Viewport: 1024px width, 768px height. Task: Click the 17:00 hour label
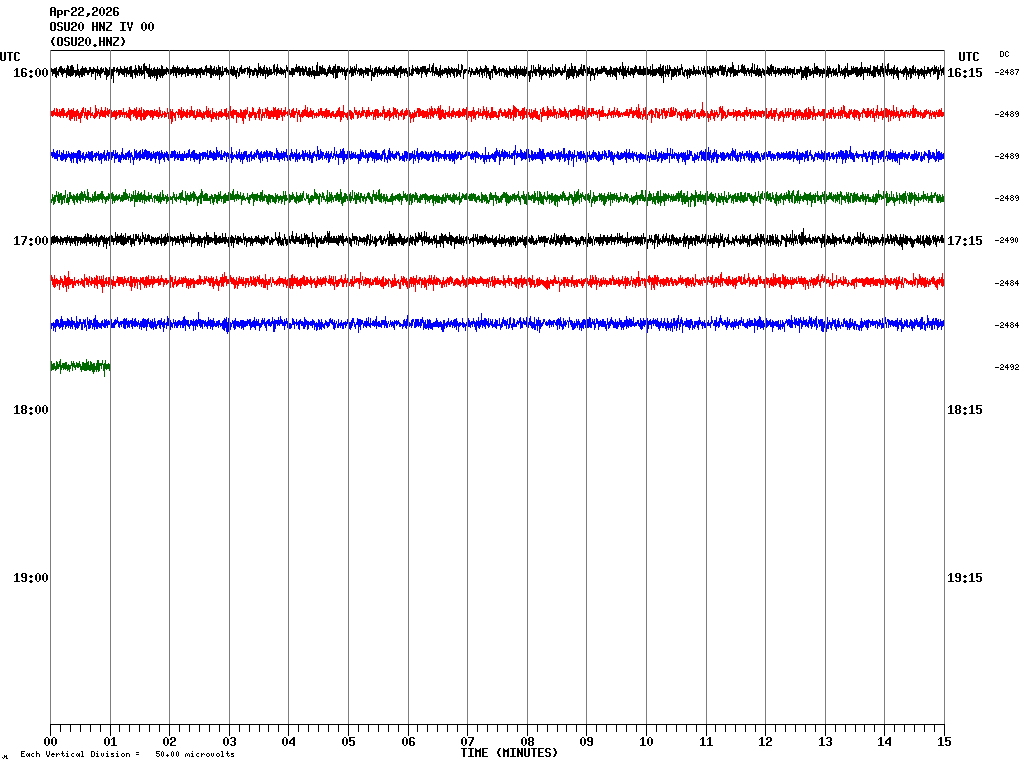[31, 241]
